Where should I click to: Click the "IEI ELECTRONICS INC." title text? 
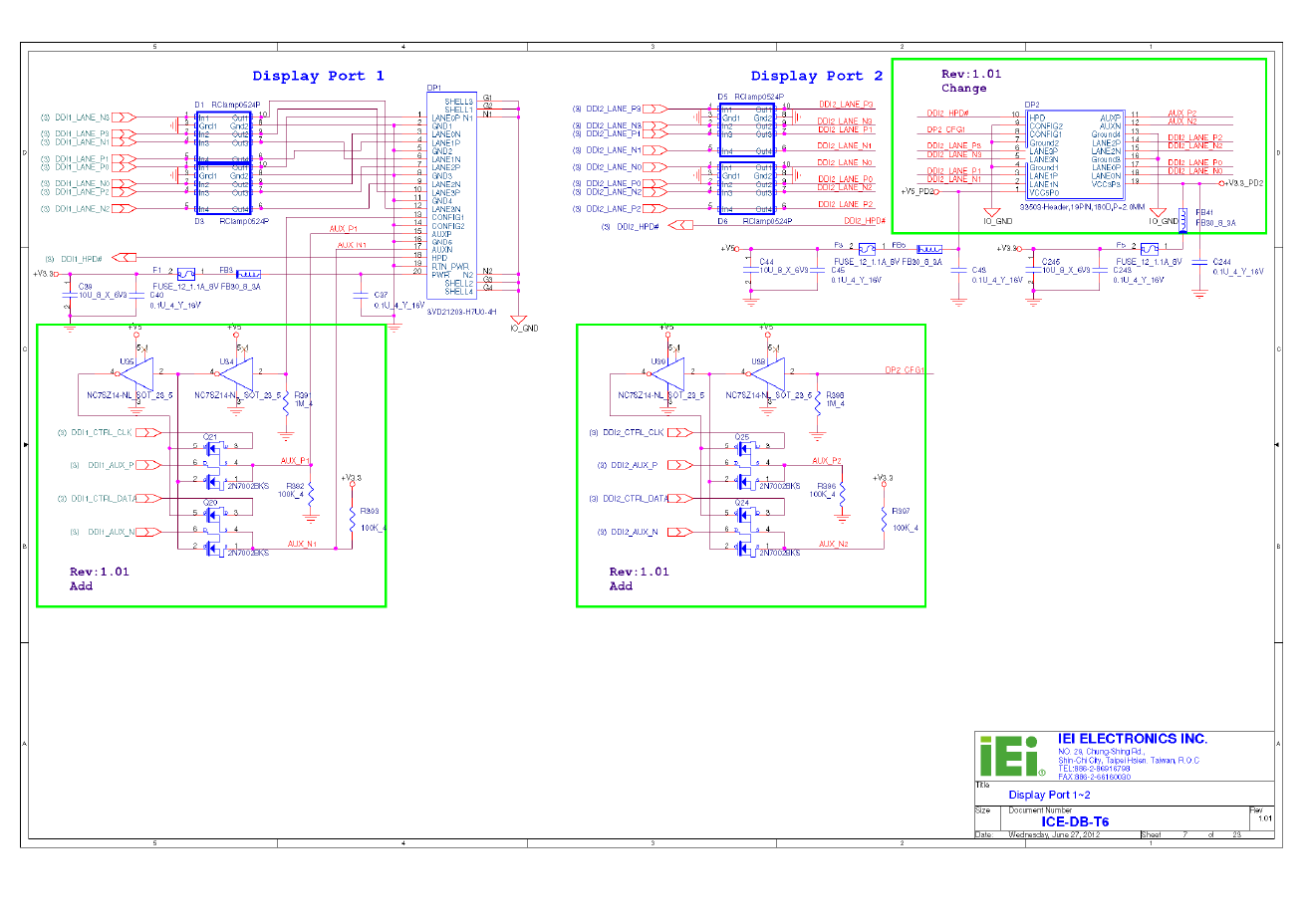coord(1133,739)
